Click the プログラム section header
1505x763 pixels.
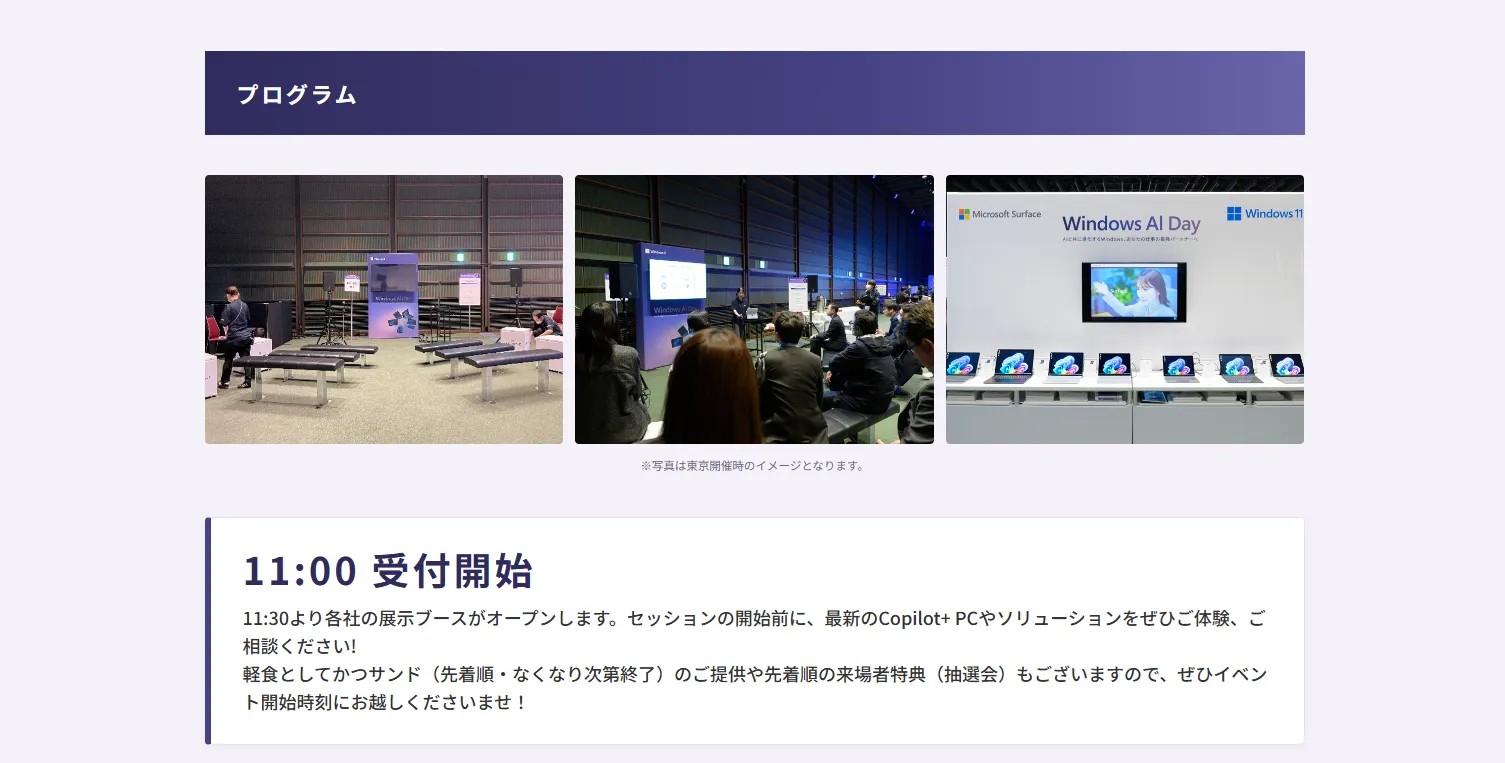[x=755, y=93]
